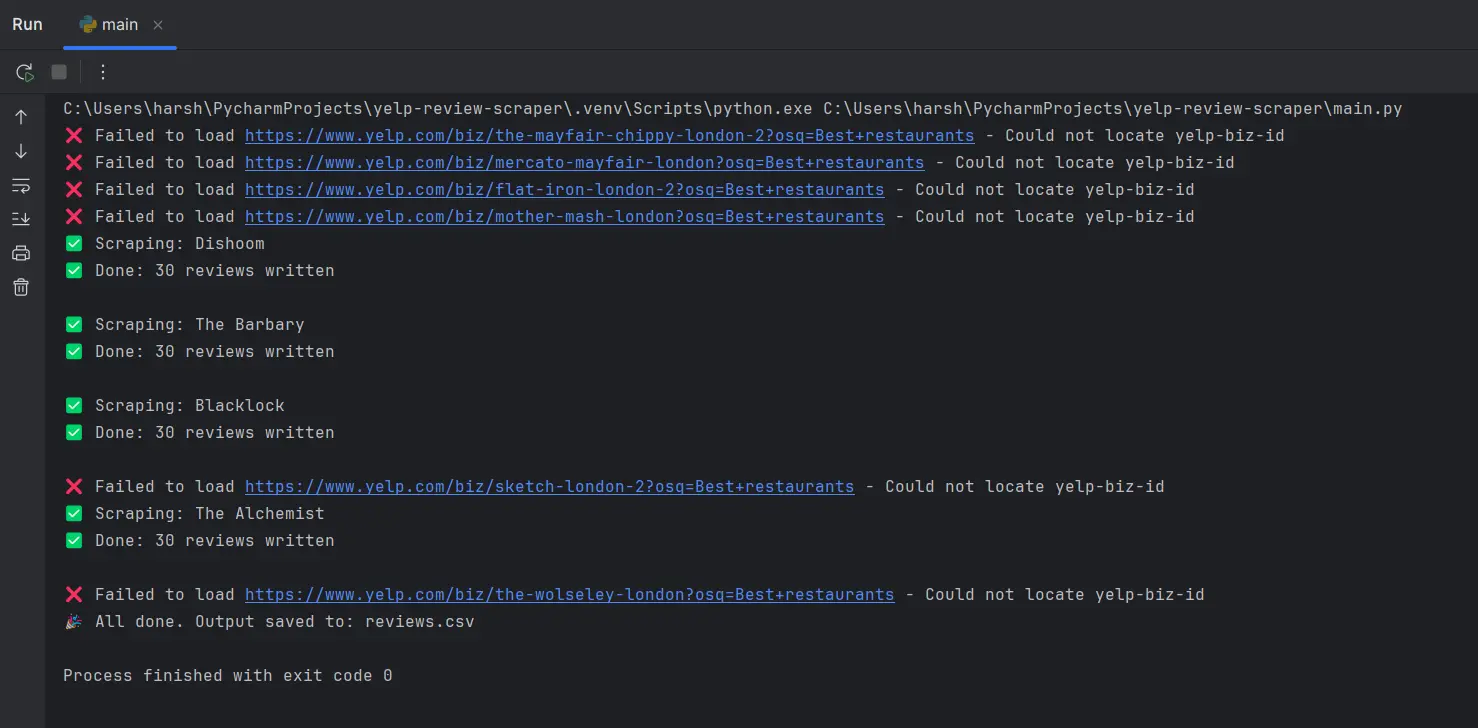The height and width of the screenshot is (728, 1478).
Task: Toggle Scroll to the end icon
Action: tap(21, 219)
